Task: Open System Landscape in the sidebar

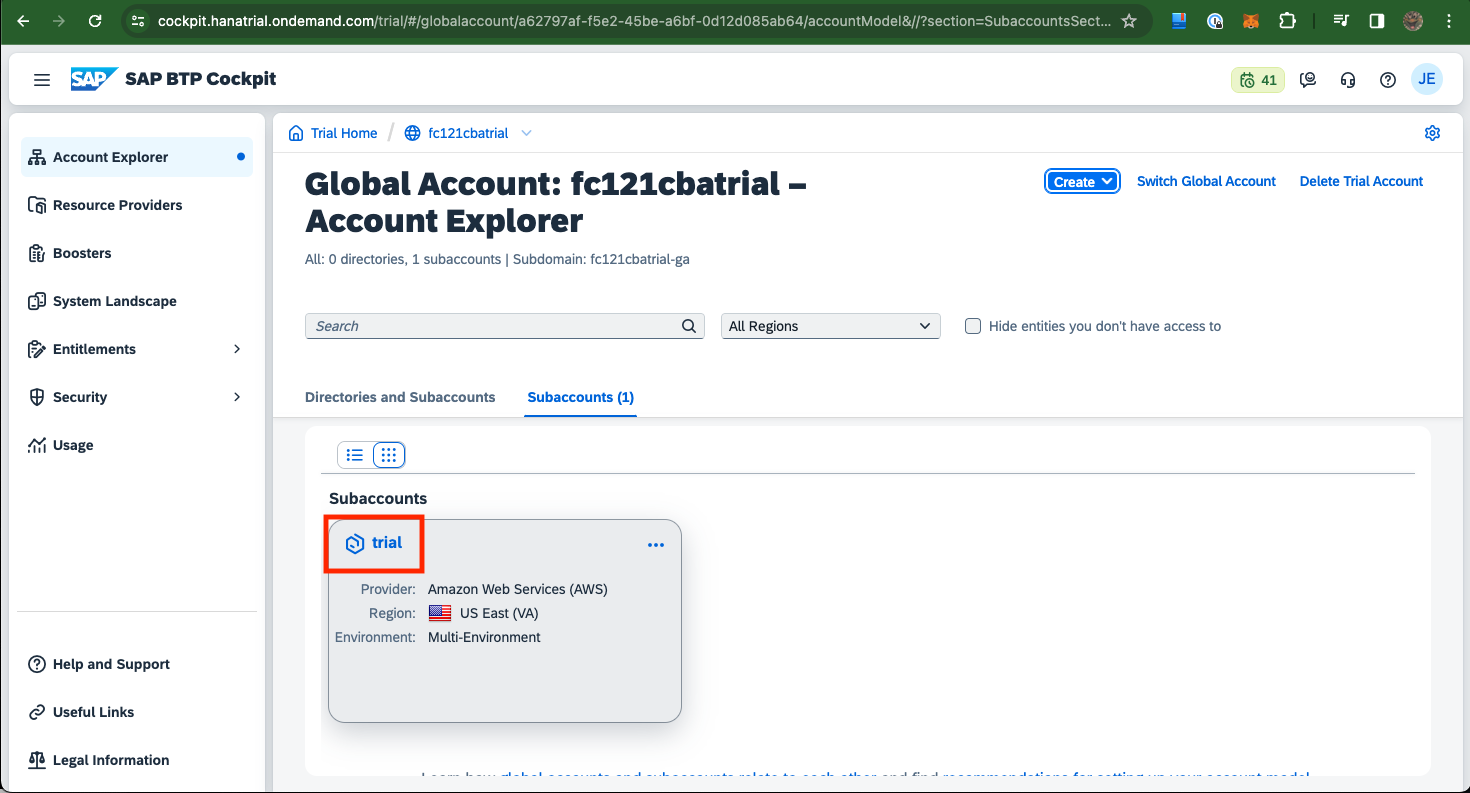Action: [137, 301]
